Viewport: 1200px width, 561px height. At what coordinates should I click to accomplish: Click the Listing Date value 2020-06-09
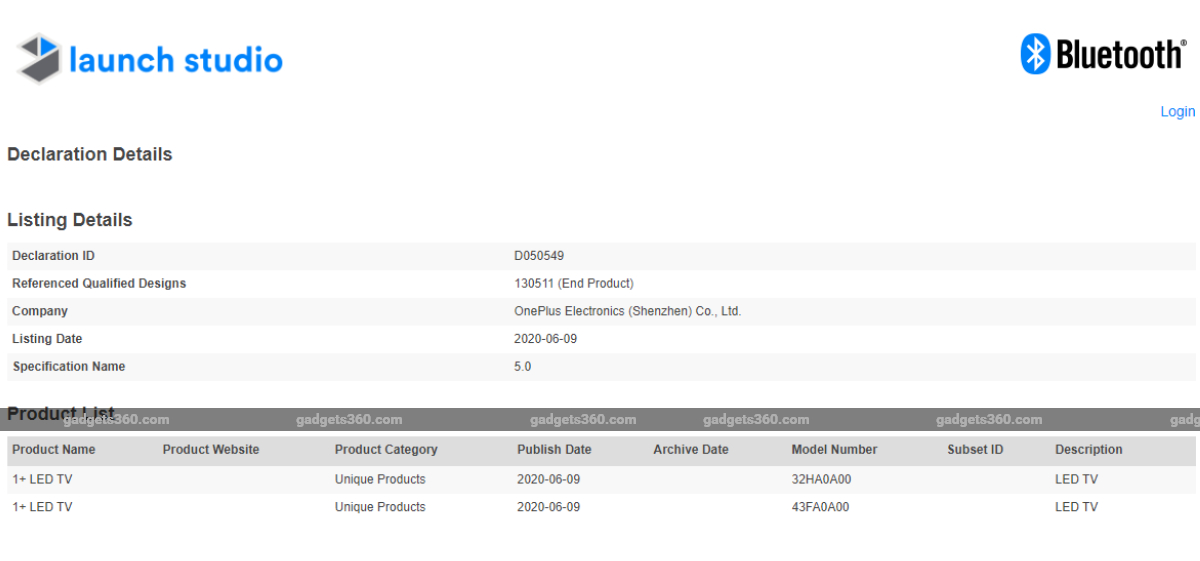coord(545,339)
